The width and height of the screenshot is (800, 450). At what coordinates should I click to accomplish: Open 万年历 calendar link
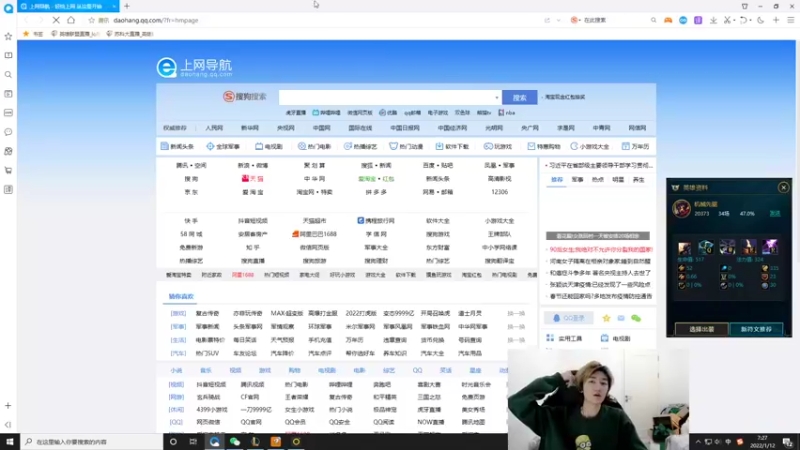pyautogui.click(x=635, y=146)
